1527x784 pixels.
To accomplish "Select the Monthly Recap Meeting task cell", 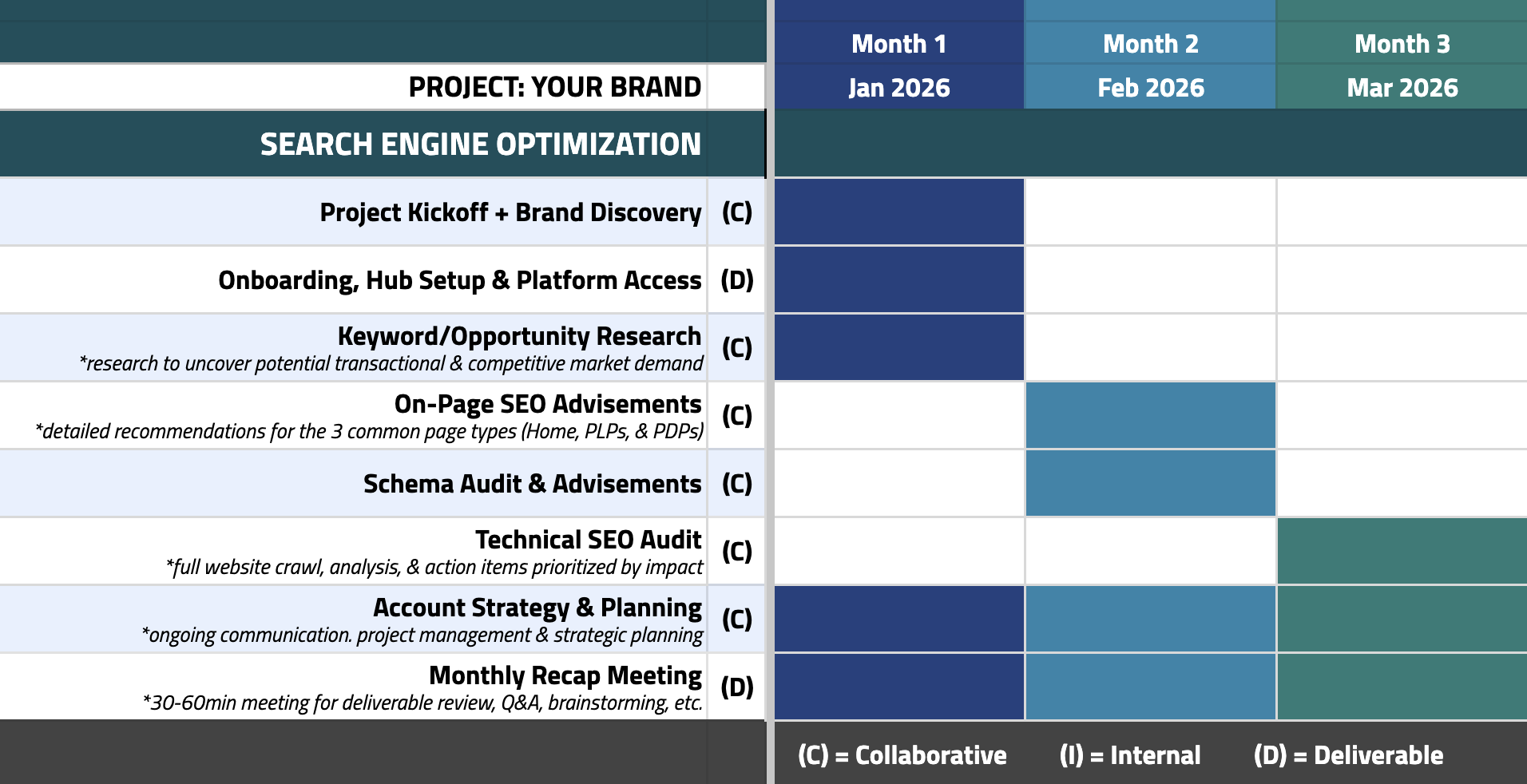I will (x=565, y=676).
